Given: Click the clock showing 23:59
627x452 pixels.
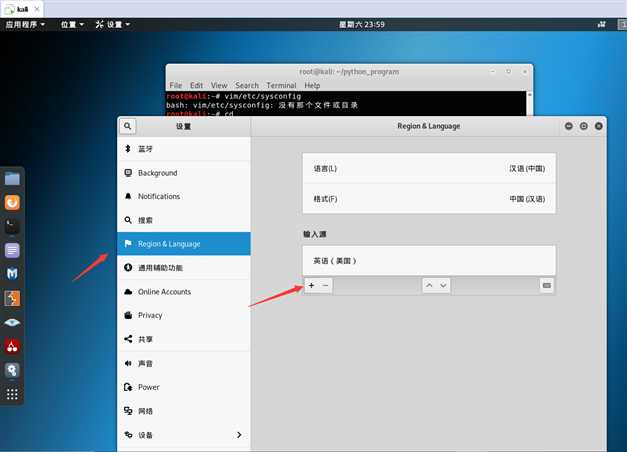Looking at the screenshot, I should pyautogui.click(x=361, y=24).
